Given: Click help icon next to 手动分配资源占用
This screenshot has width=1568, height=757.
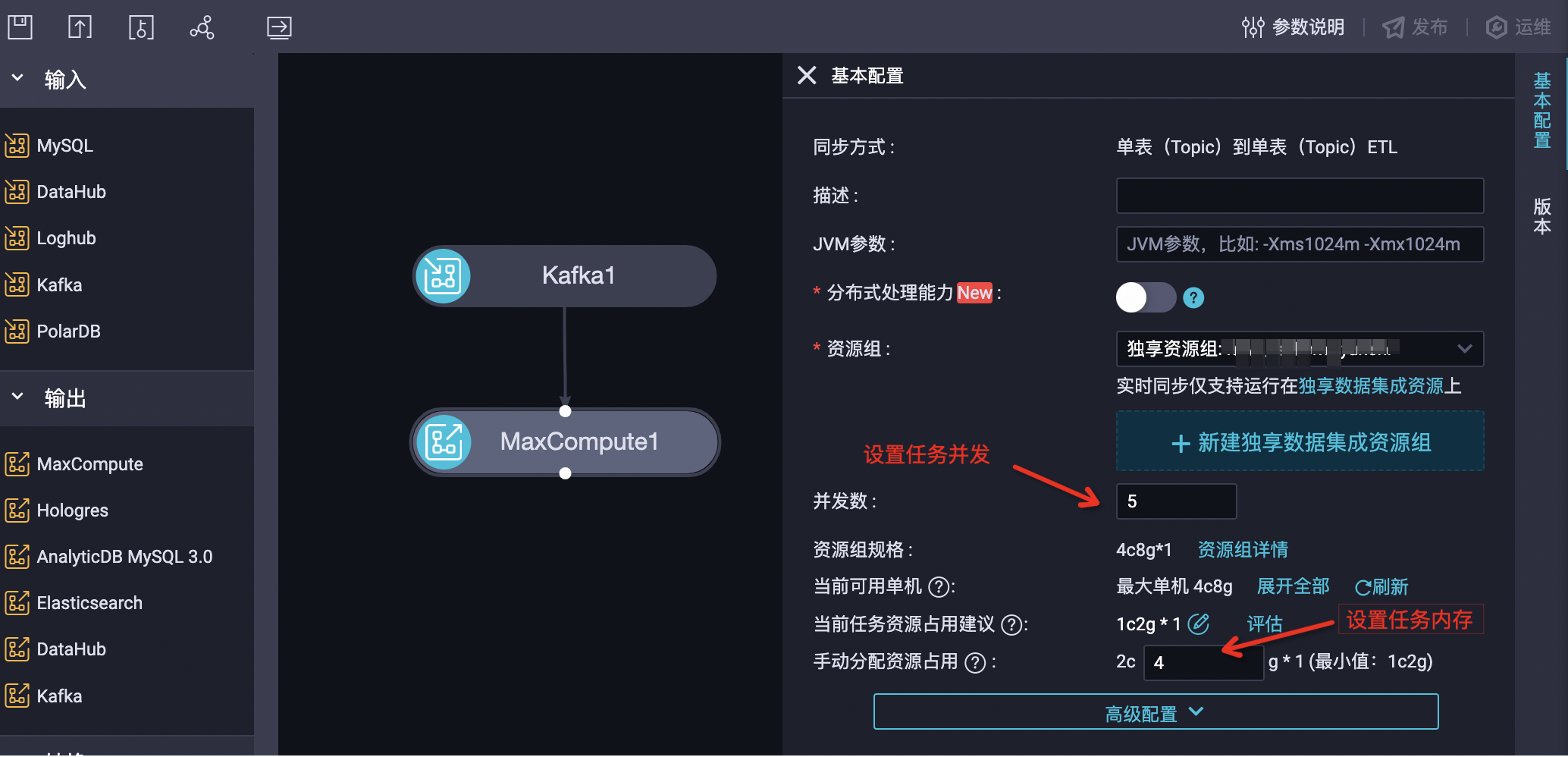Looking at the screenshot, I should (x=975, y=662).
